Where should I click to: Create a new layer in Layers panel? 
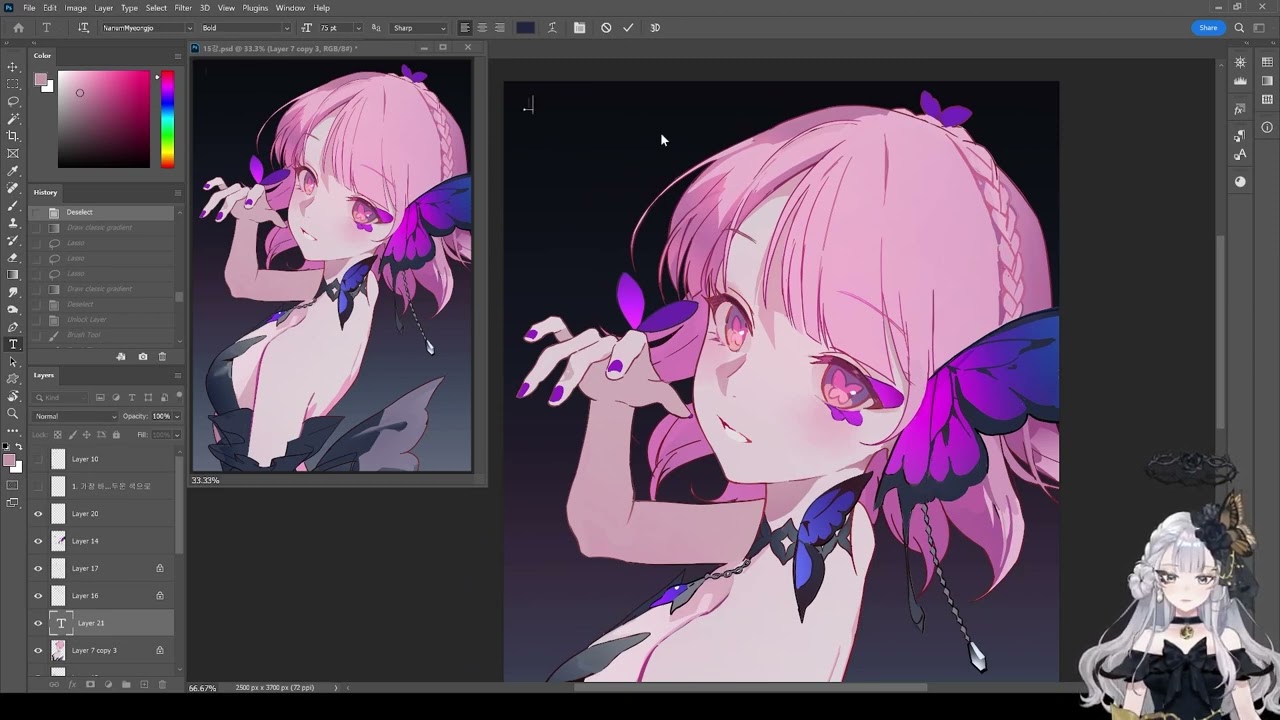[144, 685]
